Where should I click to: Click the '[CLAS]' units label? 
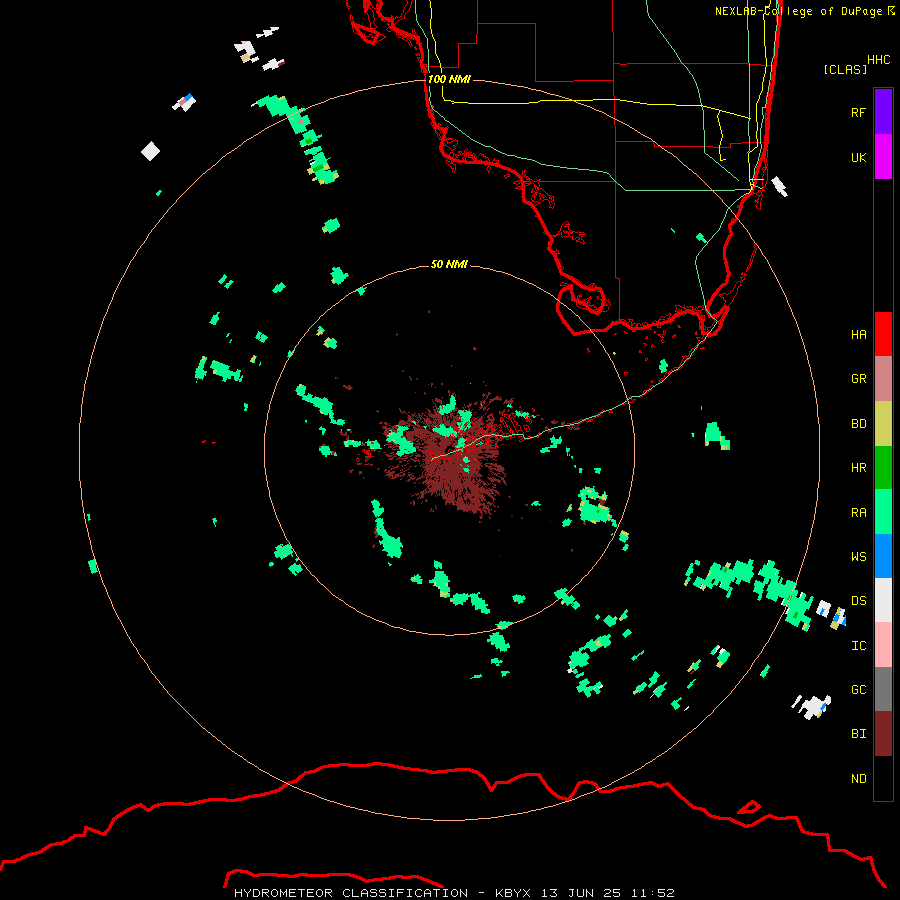[845, 69]
